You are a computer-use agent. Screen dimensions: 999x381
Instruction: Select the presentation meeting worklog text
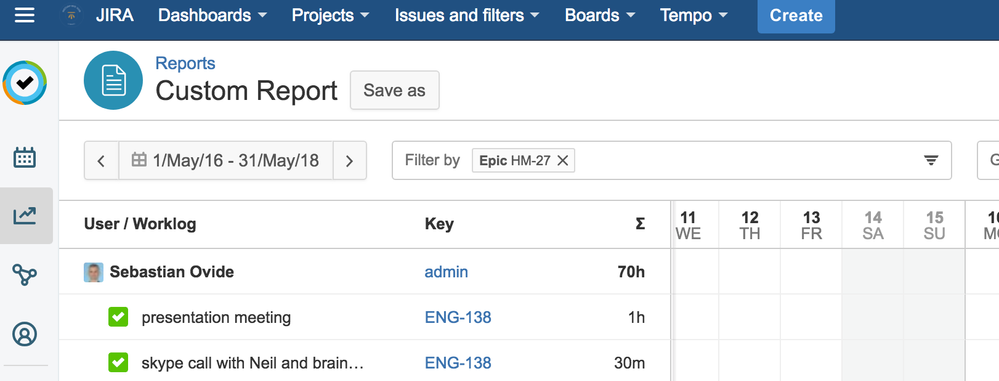click(216, 317)
